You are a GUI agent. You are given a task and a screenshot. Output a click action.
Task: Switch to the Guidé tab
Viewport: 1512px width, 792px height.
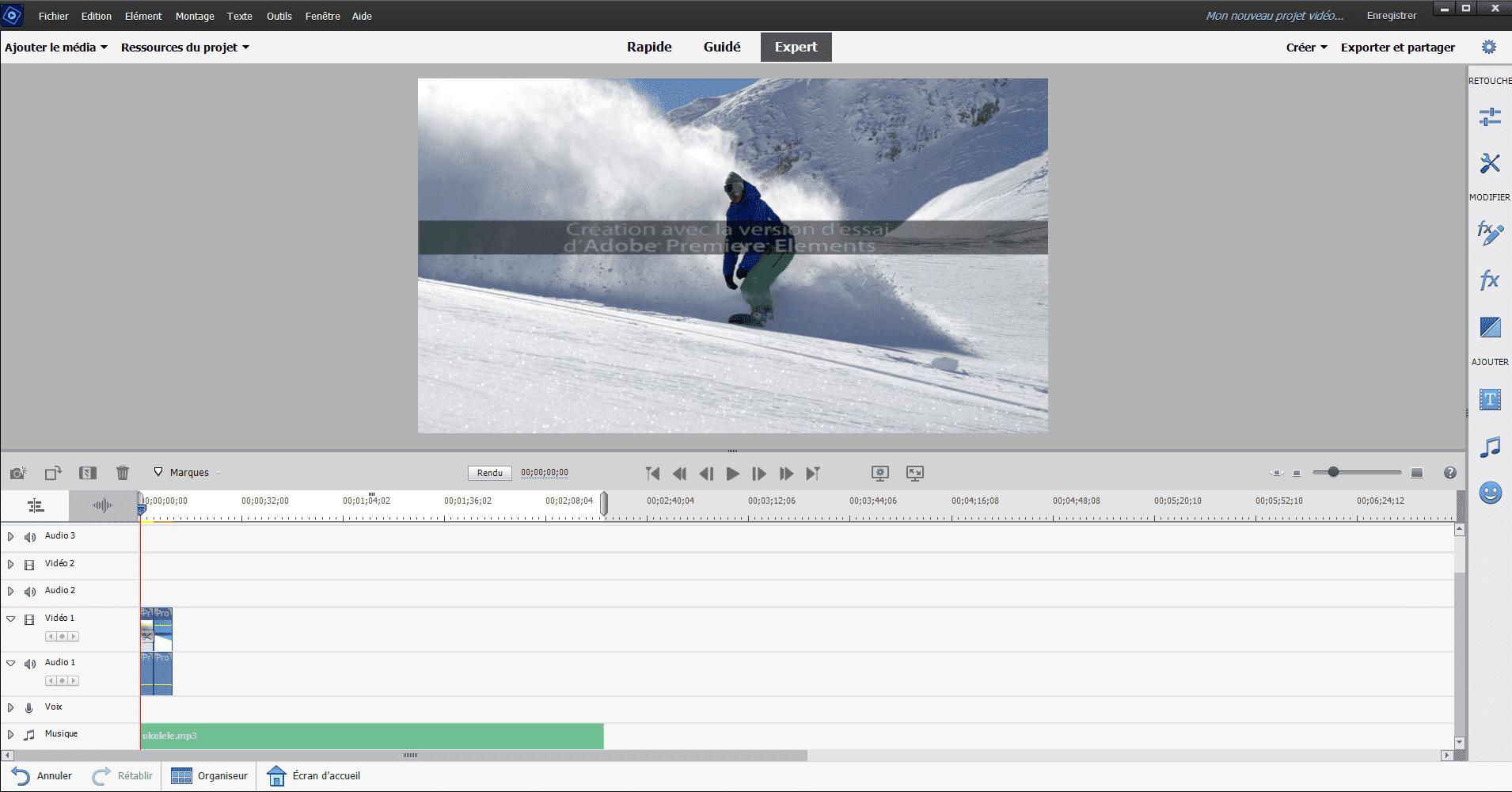point(721,47)
